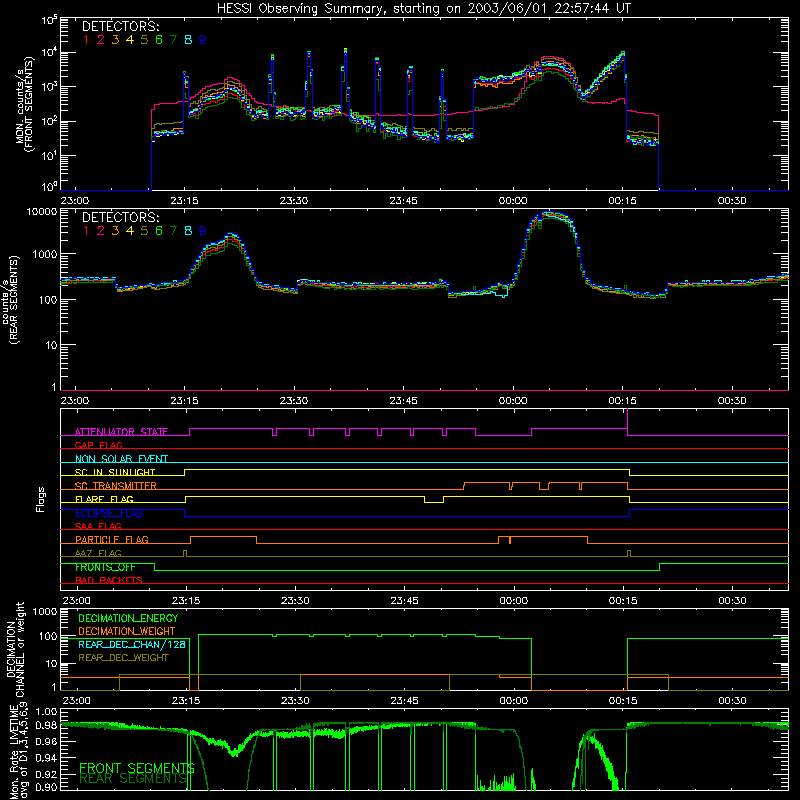Click the DECIMATION_ENERGY legend entry
Viewport: 800px width, 800px height.
tap(128, 618)
